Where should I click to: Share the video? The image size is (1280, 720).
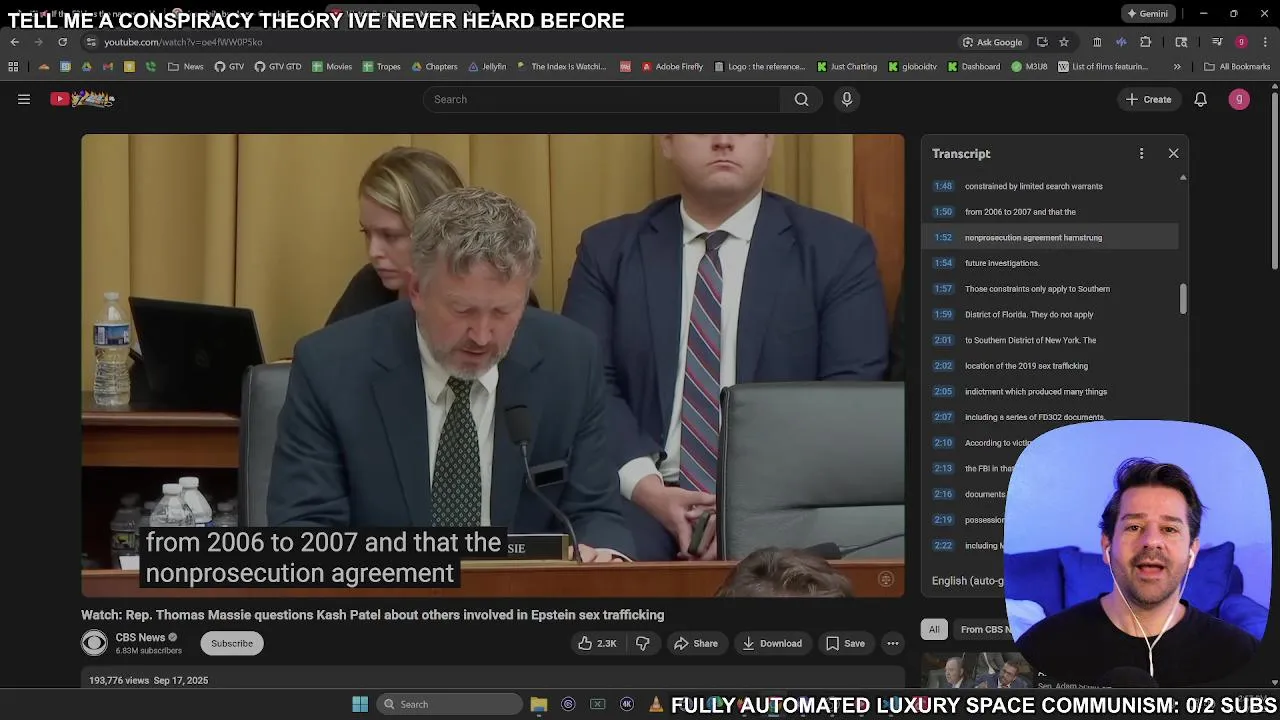pyautogui.click(x=696, y=643)
